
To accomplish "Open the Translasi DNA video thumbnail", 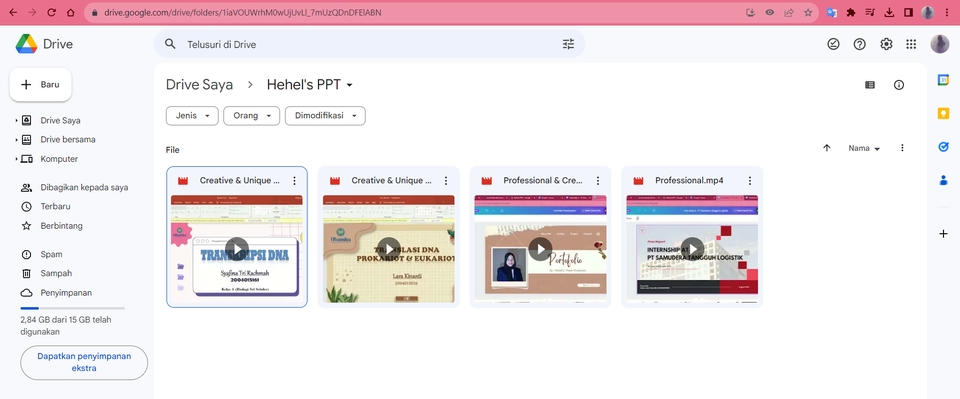I will (389, 248).
